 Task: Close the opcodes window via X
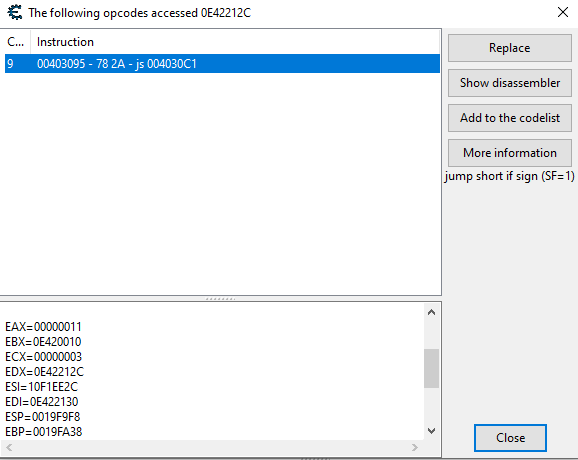point(563,12)
